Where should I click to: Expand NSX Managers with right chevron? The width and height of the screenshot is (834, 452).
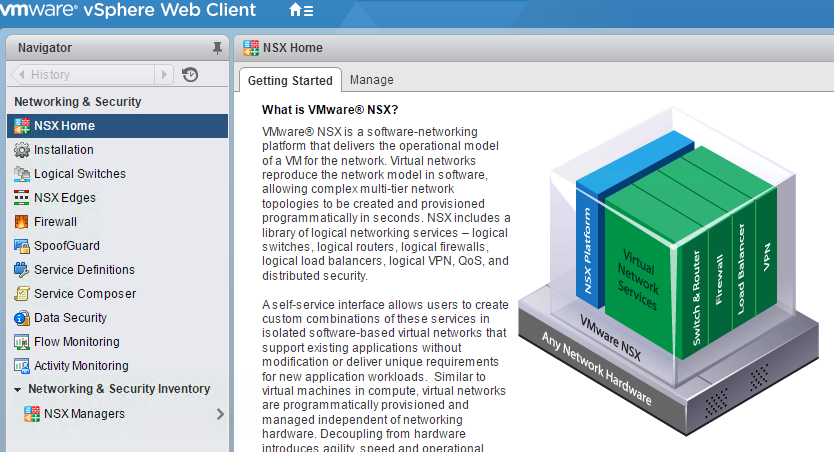[x=220, y=414]
